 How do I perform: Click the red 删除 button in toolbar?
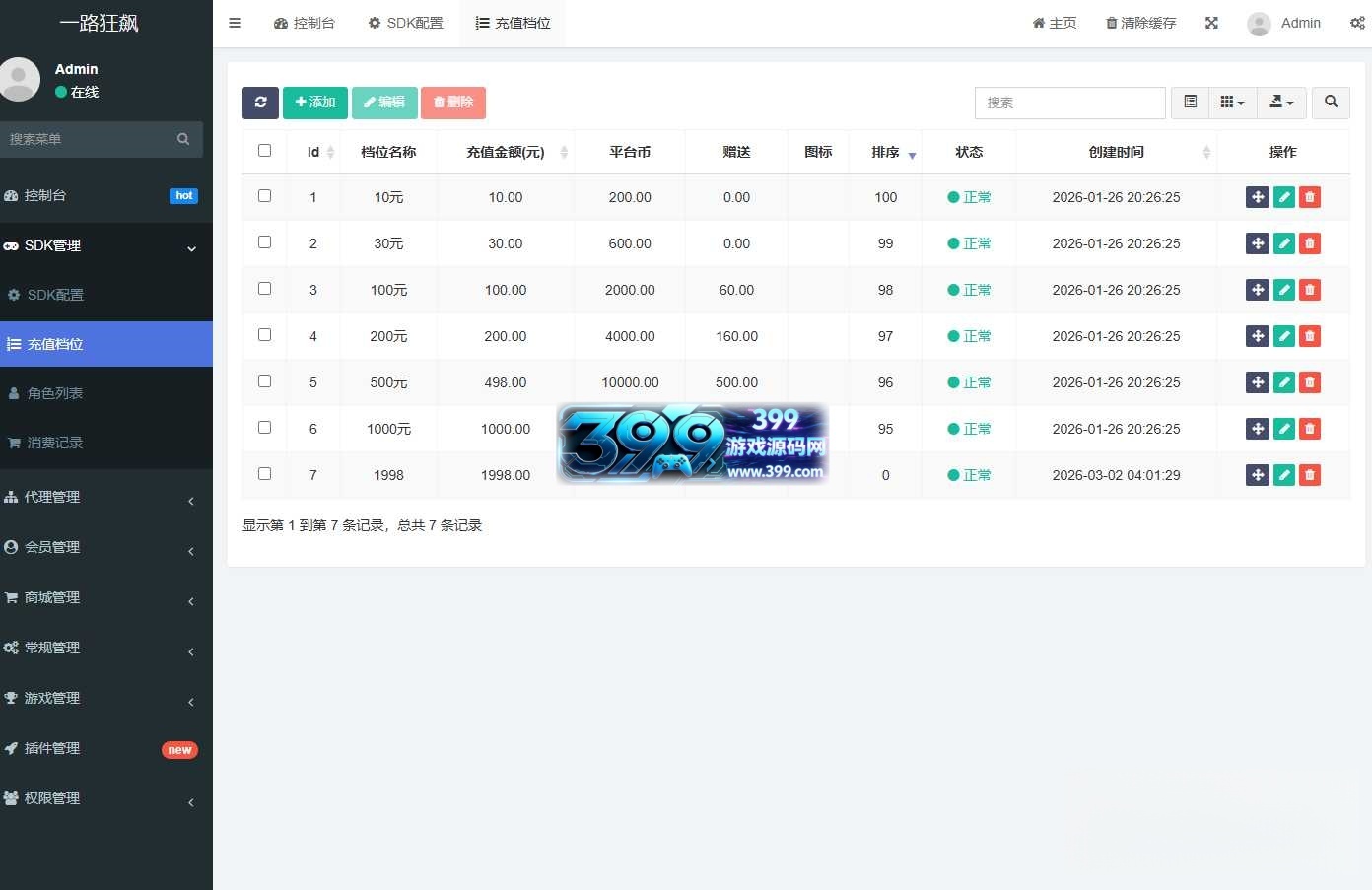[453, 103]
